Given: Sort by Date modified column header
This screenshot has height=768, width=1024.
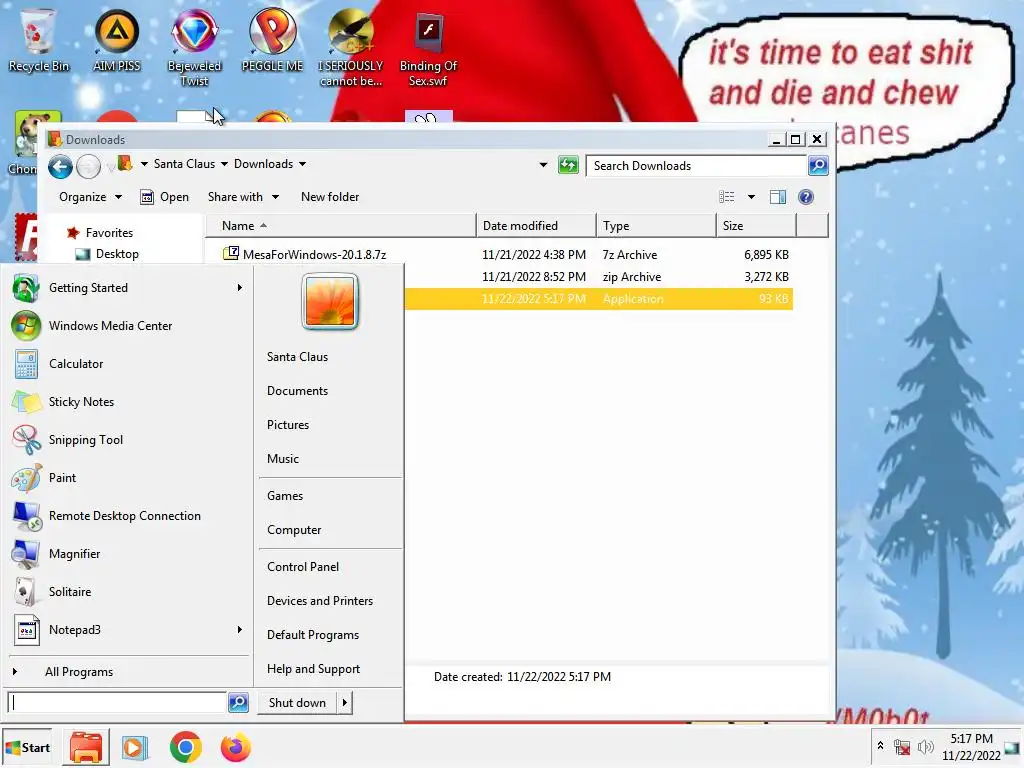Looking at the screenshot, I should coord(536,225).
